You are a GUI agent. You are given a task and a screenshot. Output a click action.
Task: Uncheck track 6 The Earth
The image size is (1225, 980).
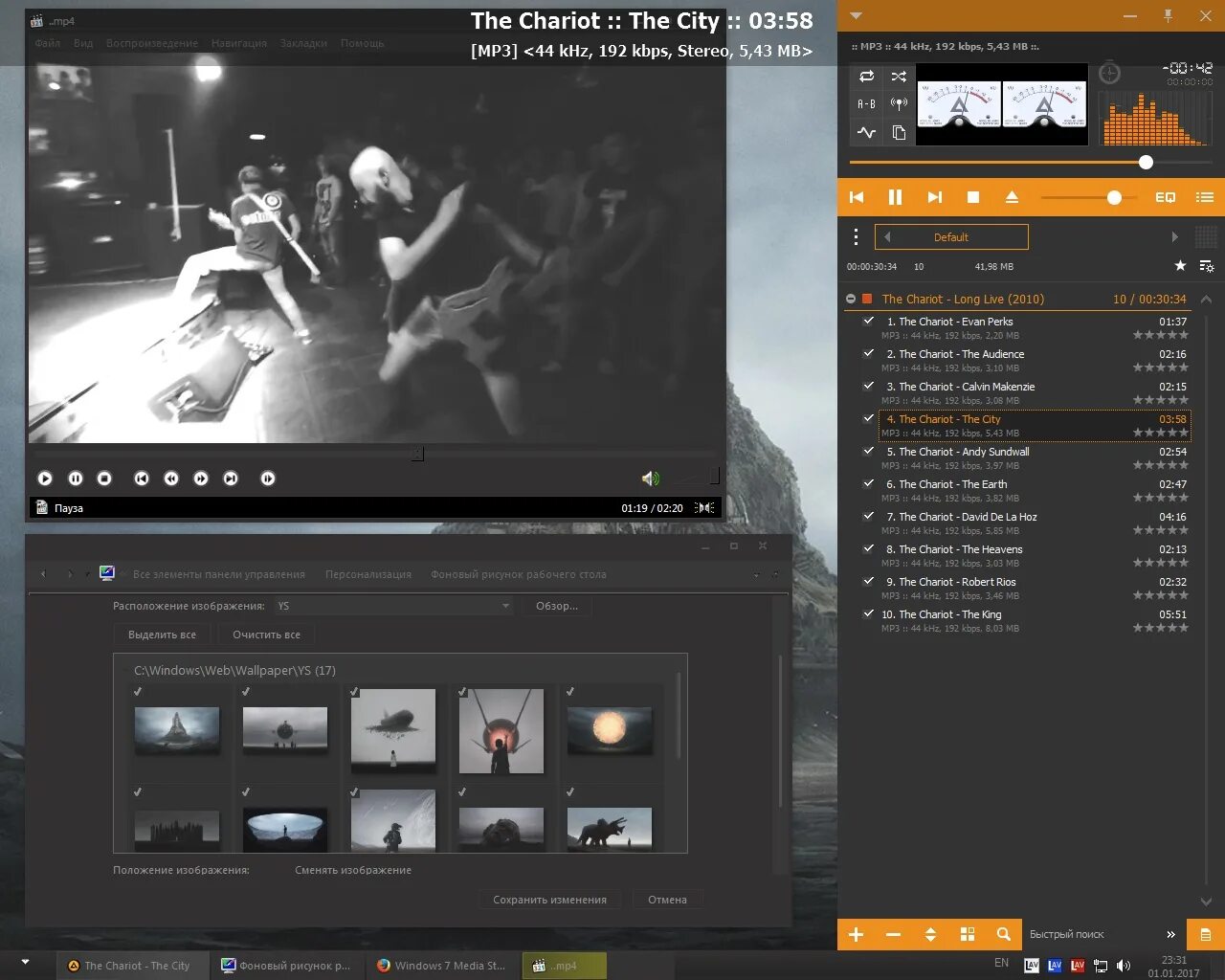pos(868,484)
